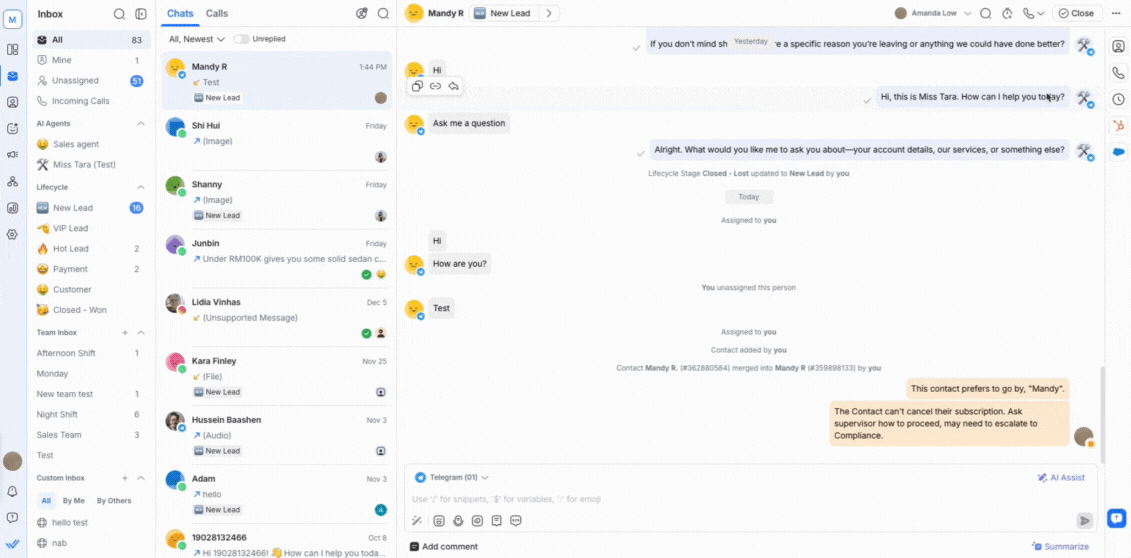This screenshot has width=1131, height=558.
Task: Click the AI Assist button
Action: [1061, 478]
